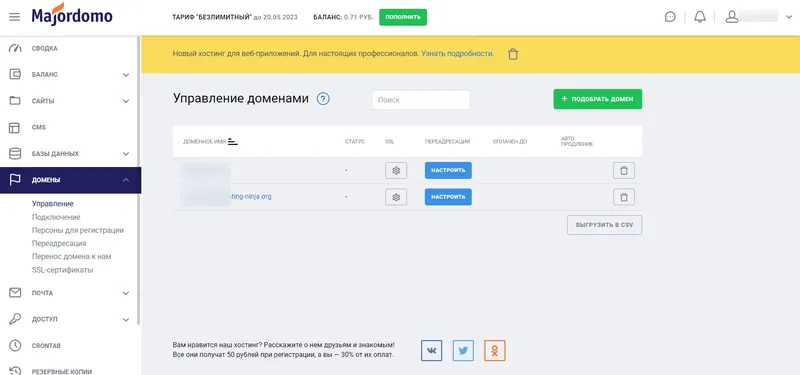
Task: Share via Odnoklassniki icon
Action: coord(495,351)
